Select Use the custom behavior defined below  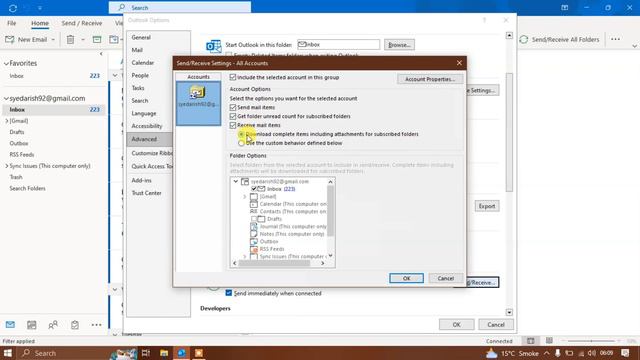(x=241, y=143)
